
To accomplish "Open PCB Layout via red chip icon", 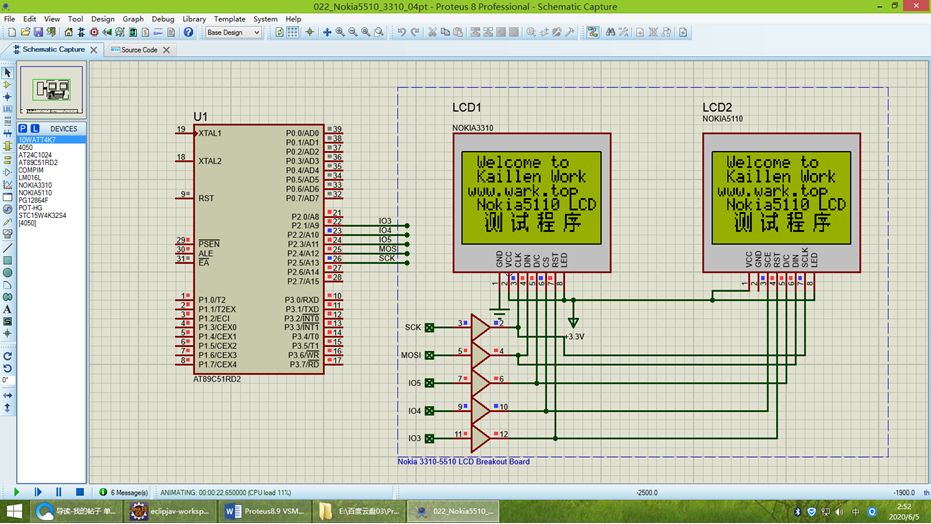I will pyautogui.click(x=94, y=33).
